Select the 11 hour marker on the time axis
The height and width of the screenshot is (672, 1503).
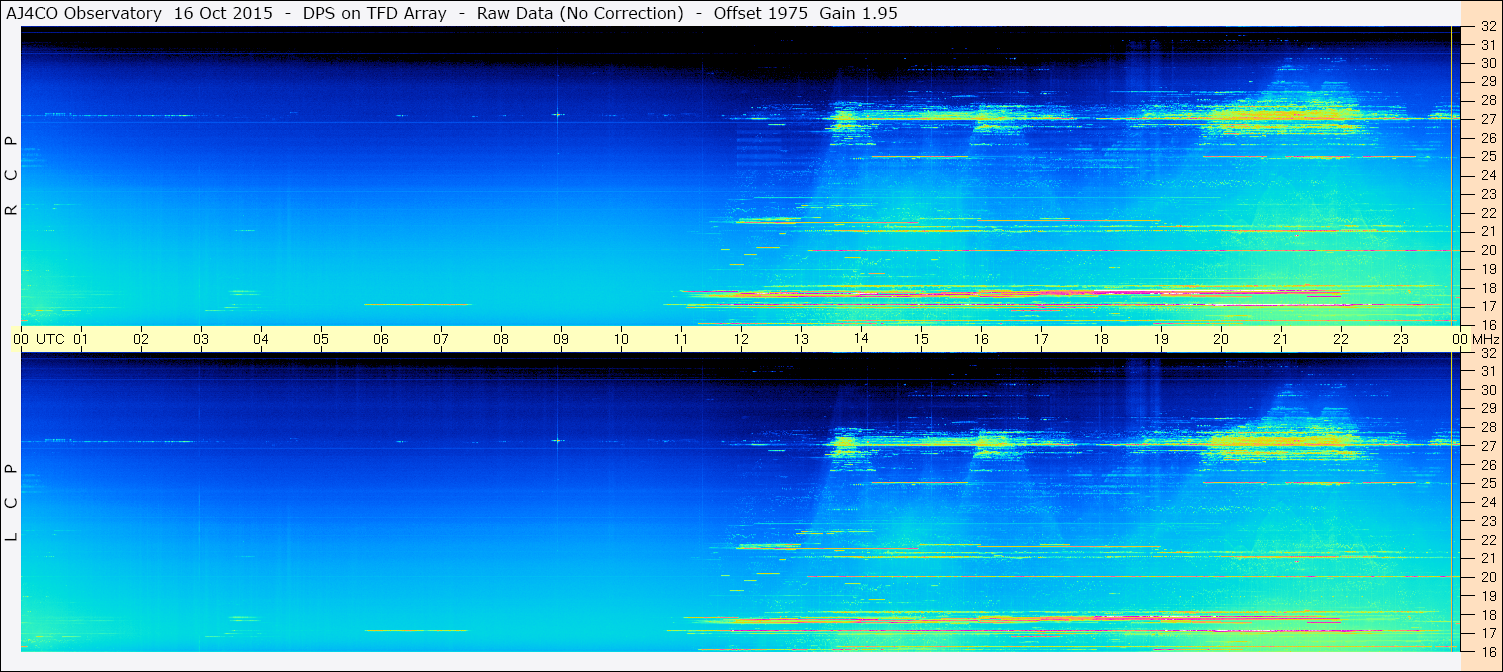pyautogui.click(x=681, y=339)
